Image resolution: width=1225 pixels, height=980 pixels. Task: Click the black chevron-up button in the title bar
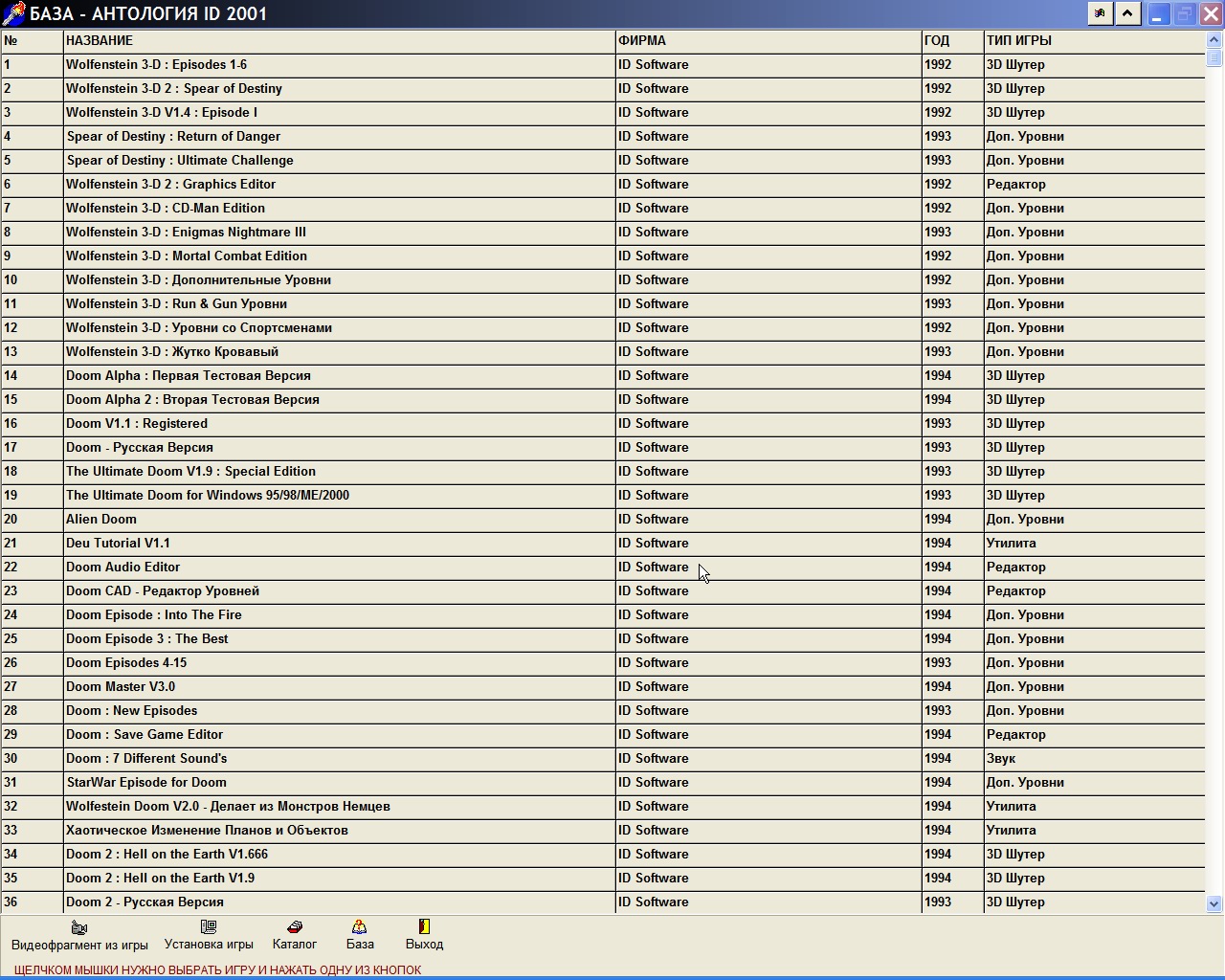(x=1127, y=13)
